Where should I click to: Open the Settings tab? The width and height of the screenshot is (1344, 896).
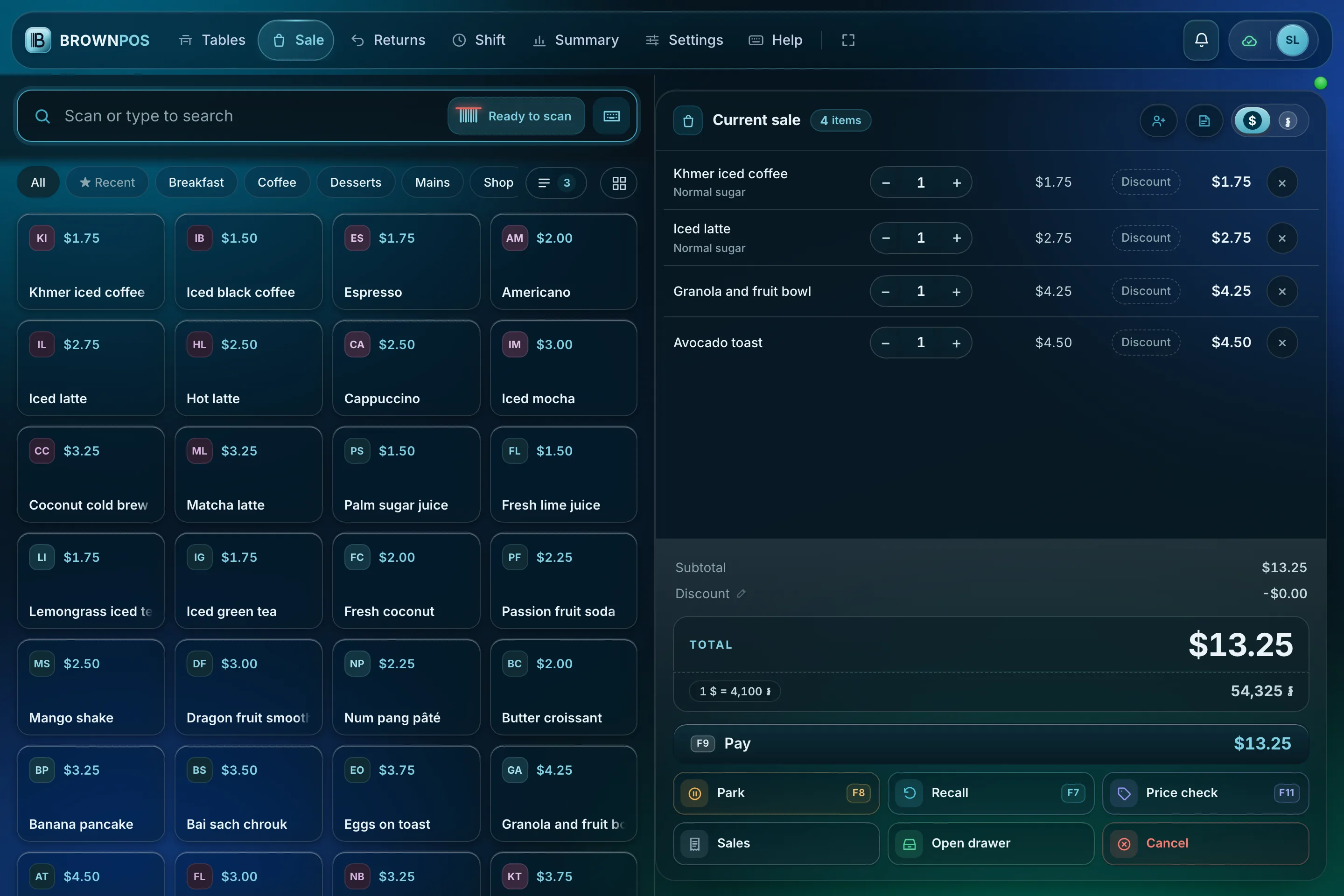[685, 40]
